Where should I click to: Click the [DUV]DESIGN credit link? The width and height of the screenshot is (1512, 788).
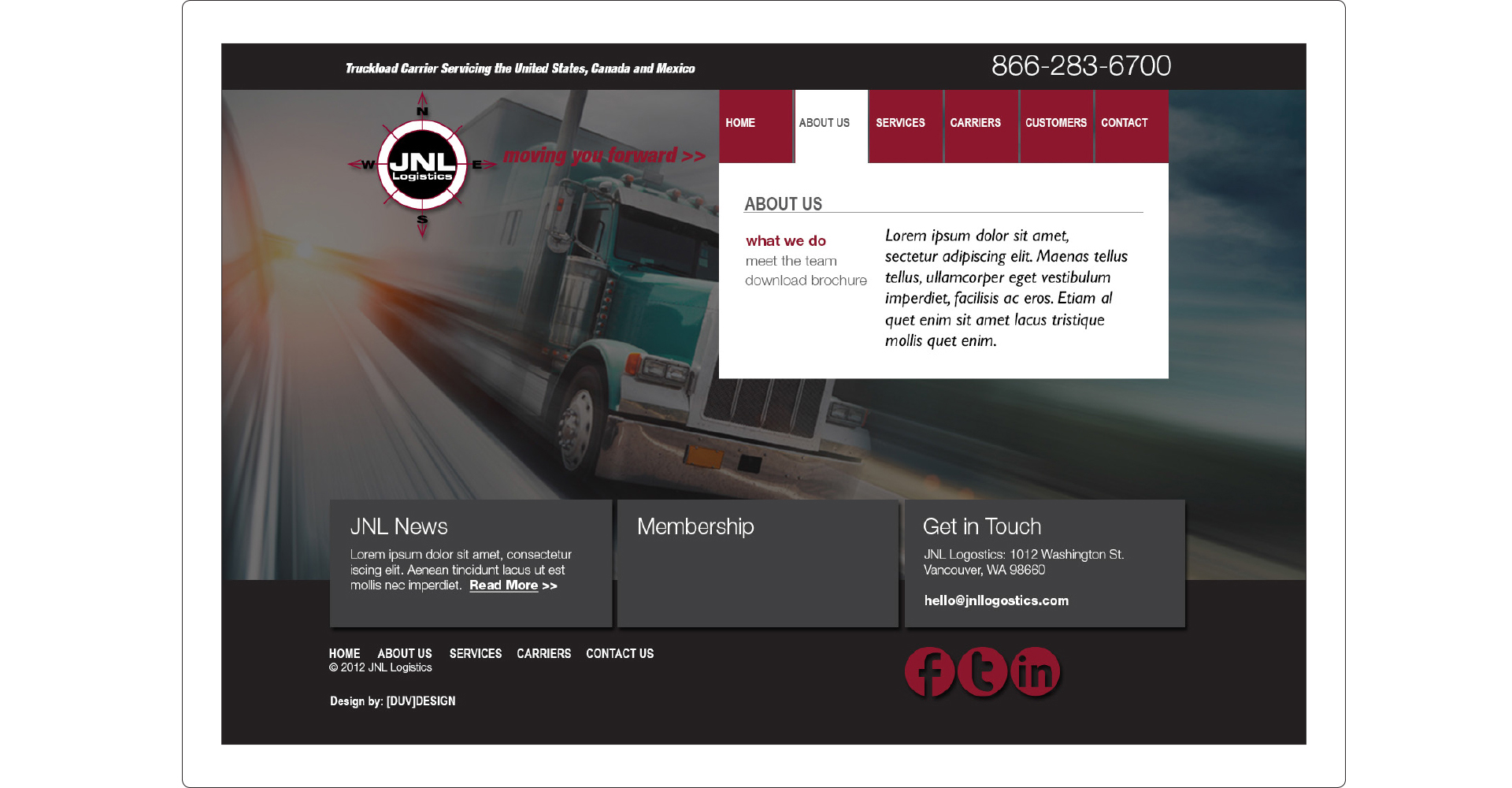tap(421, 701)
